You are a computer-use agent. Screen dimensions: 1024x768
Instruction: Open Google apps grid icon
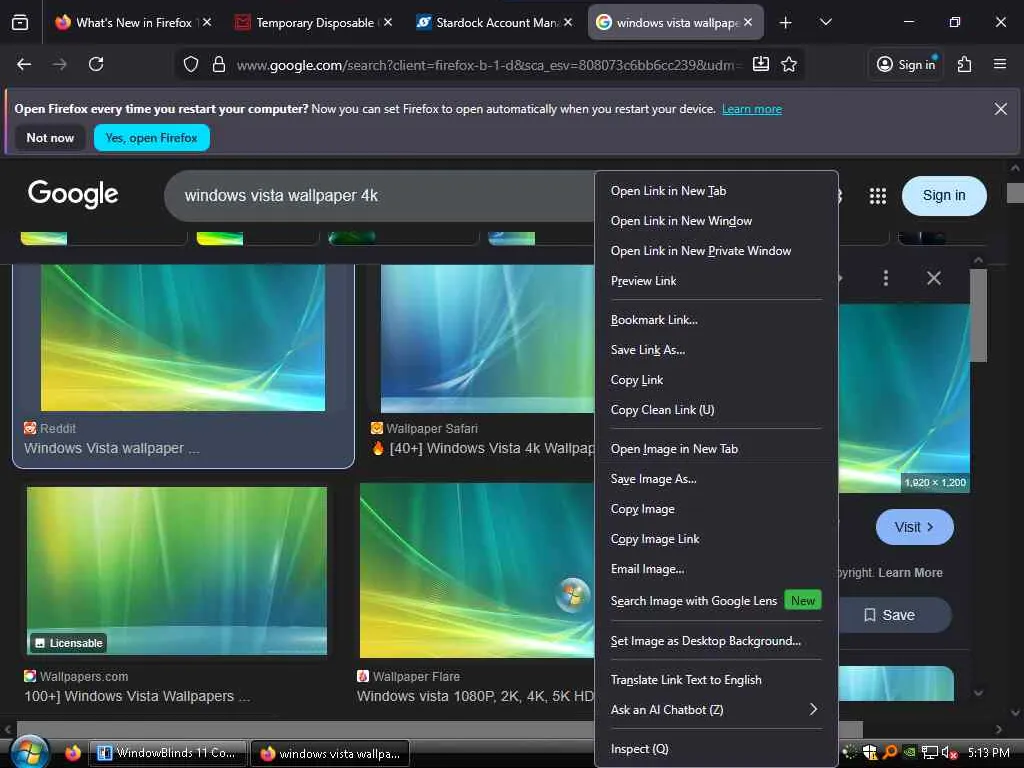pyautogui.click(x=878, y=195)
